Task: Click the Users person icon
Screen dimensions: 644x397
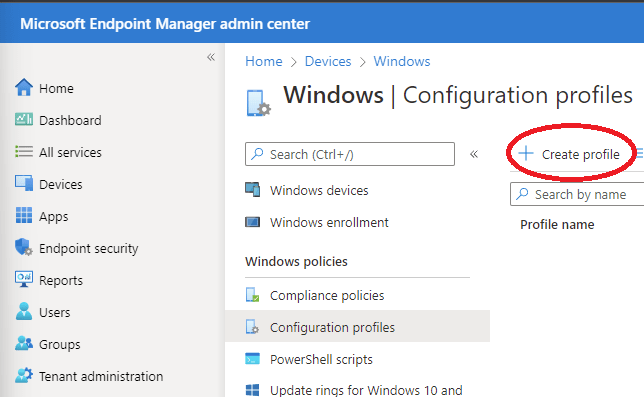Action: (x=24, y=311)
